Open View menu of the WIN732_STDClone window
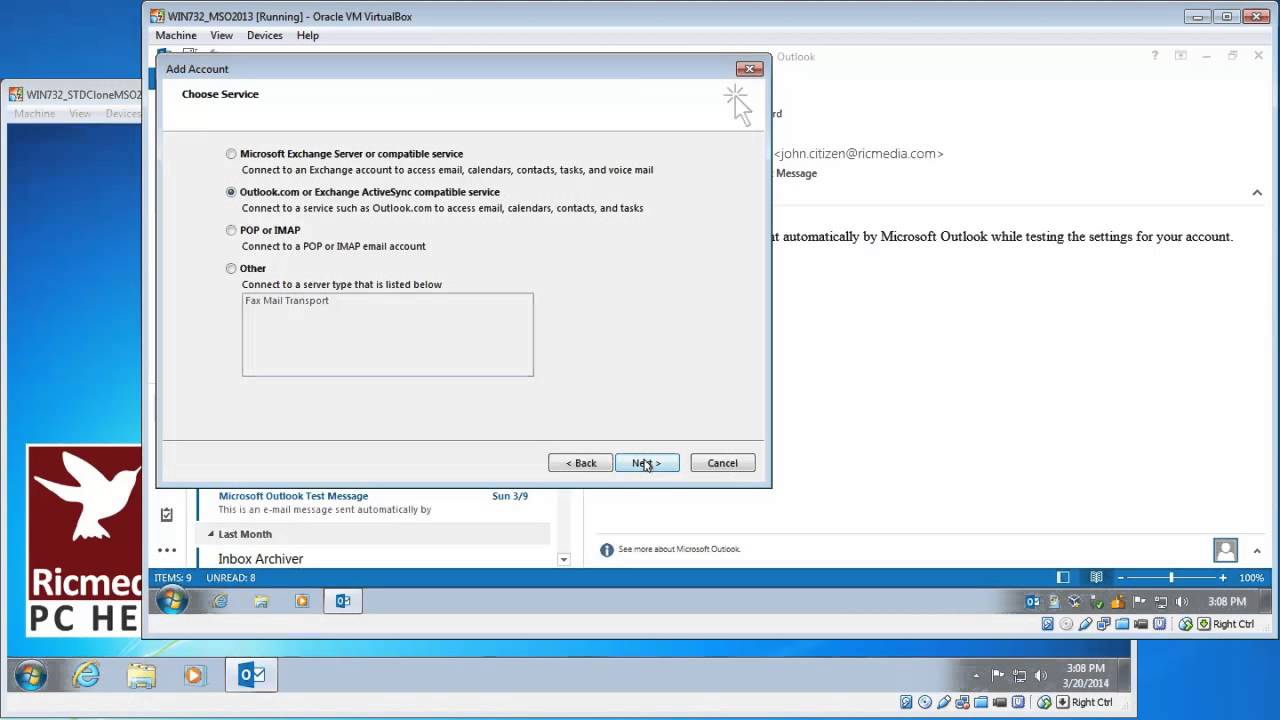 pyautogui.click(x=80, y=114)
